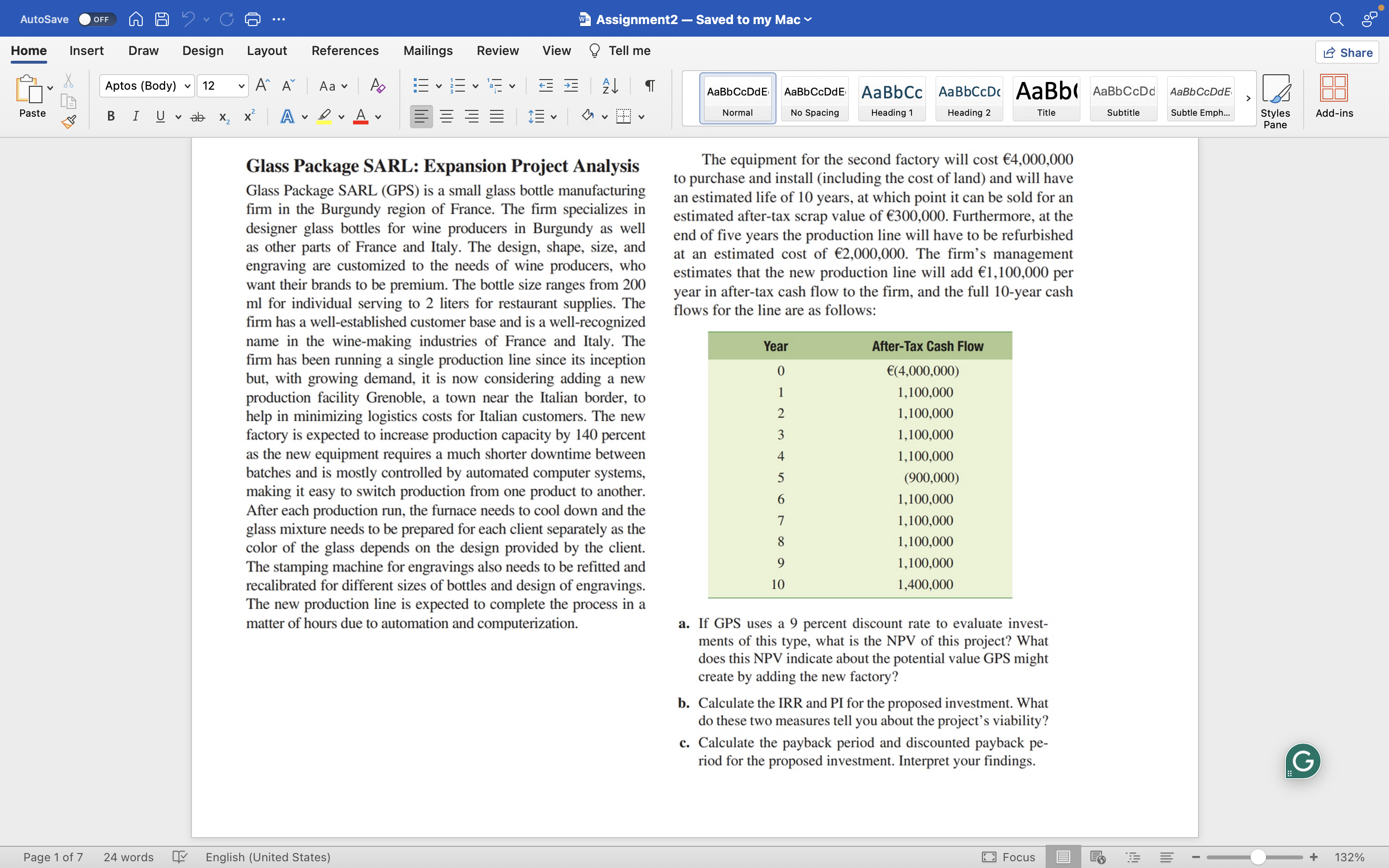The width and height of the screenshot is (1389, 868).
Task: Select the Format Painter tool
Action: [68, 122]
